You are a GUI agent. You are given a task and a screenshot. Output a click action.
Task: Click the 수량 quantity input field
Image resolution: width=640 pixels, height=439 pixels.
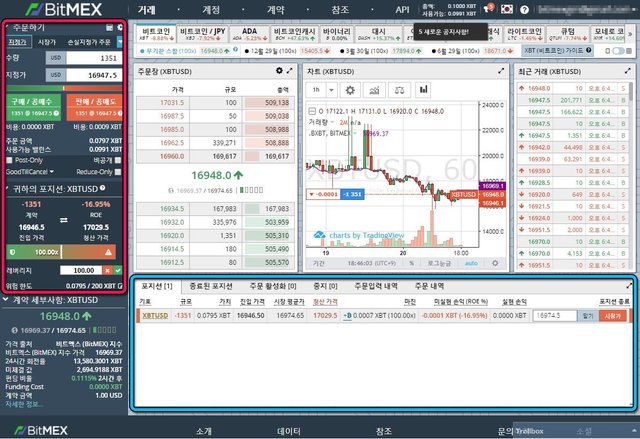(94, 58)
